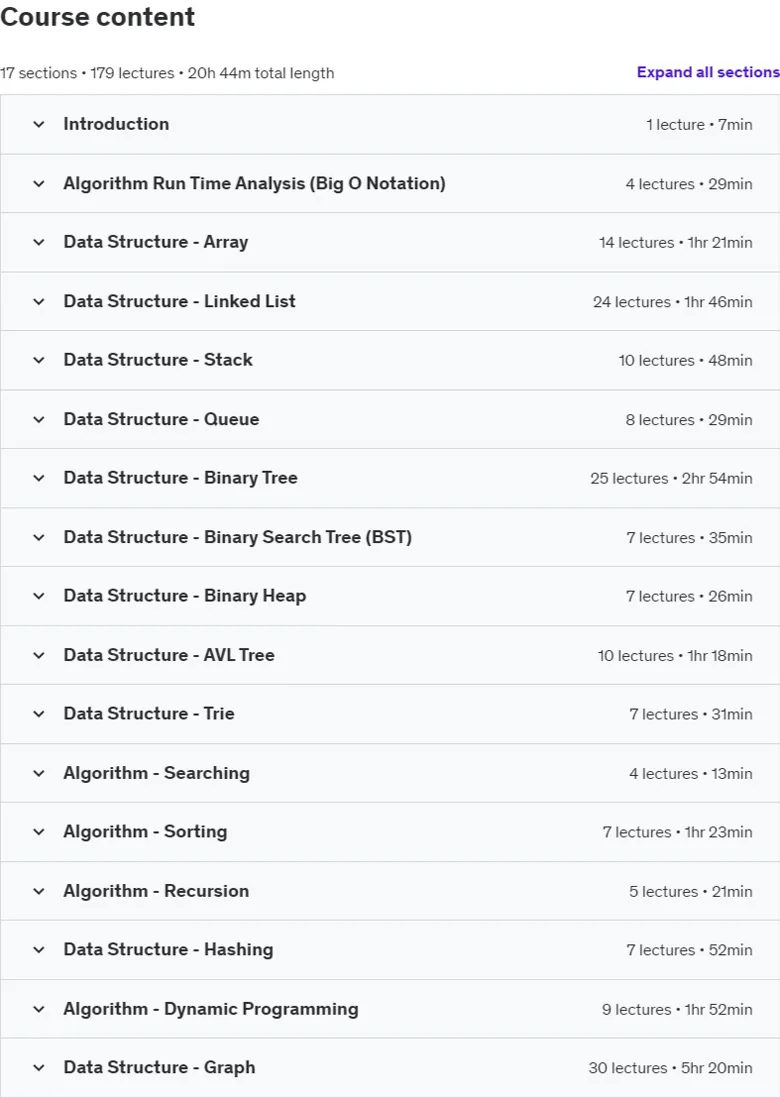Expand the Trie section chevron
The image size is (780, 1098).
[39, 714]
